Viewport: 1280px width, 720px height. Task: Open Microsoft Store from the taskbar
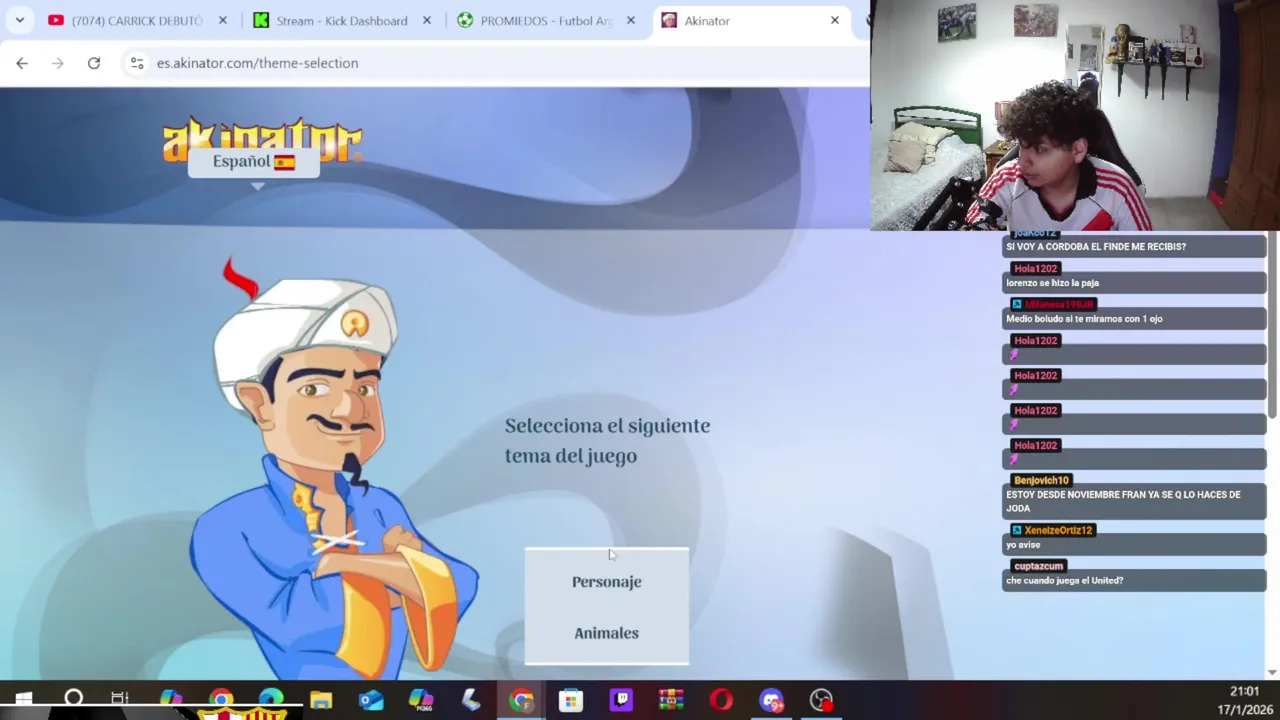571,700
